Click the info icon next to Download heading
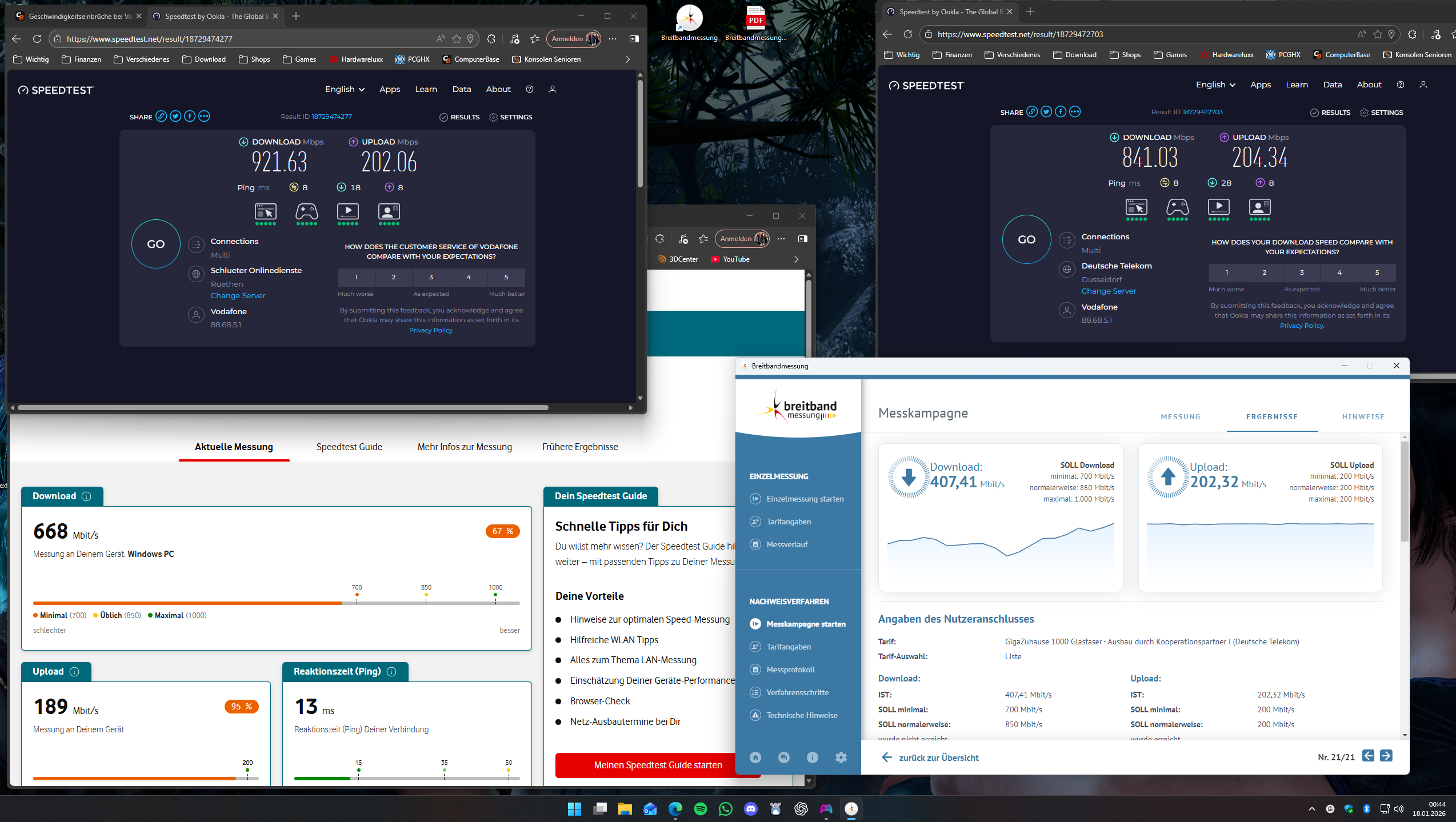This screenshot has width=1456, height=822. 86,496
